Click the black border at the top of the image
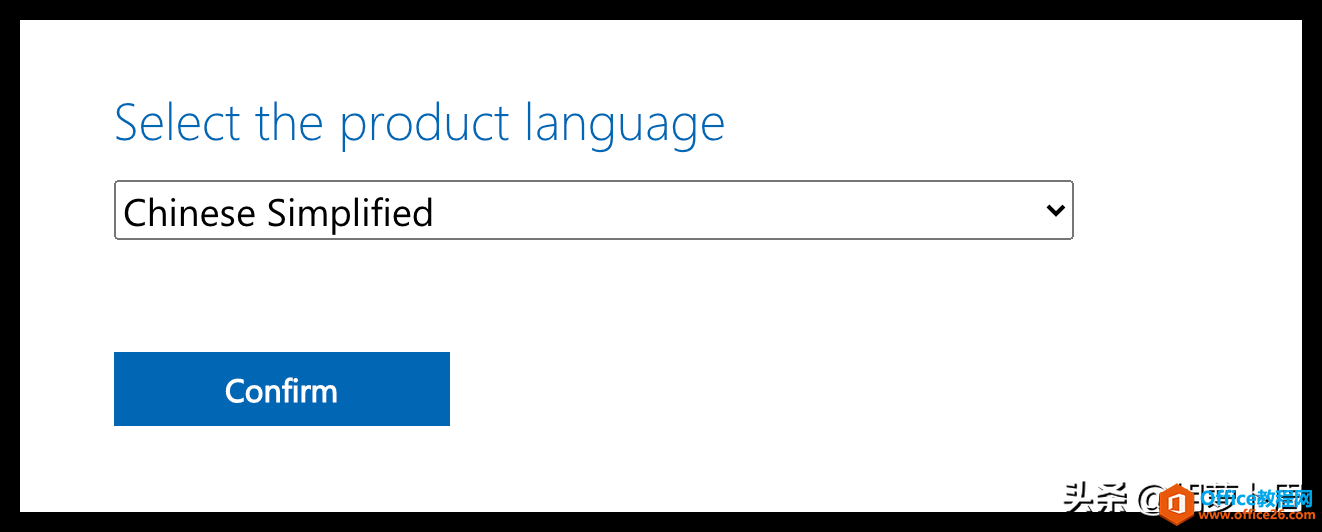The width and height of the screenshot is (1322, 532). point(661,10)
